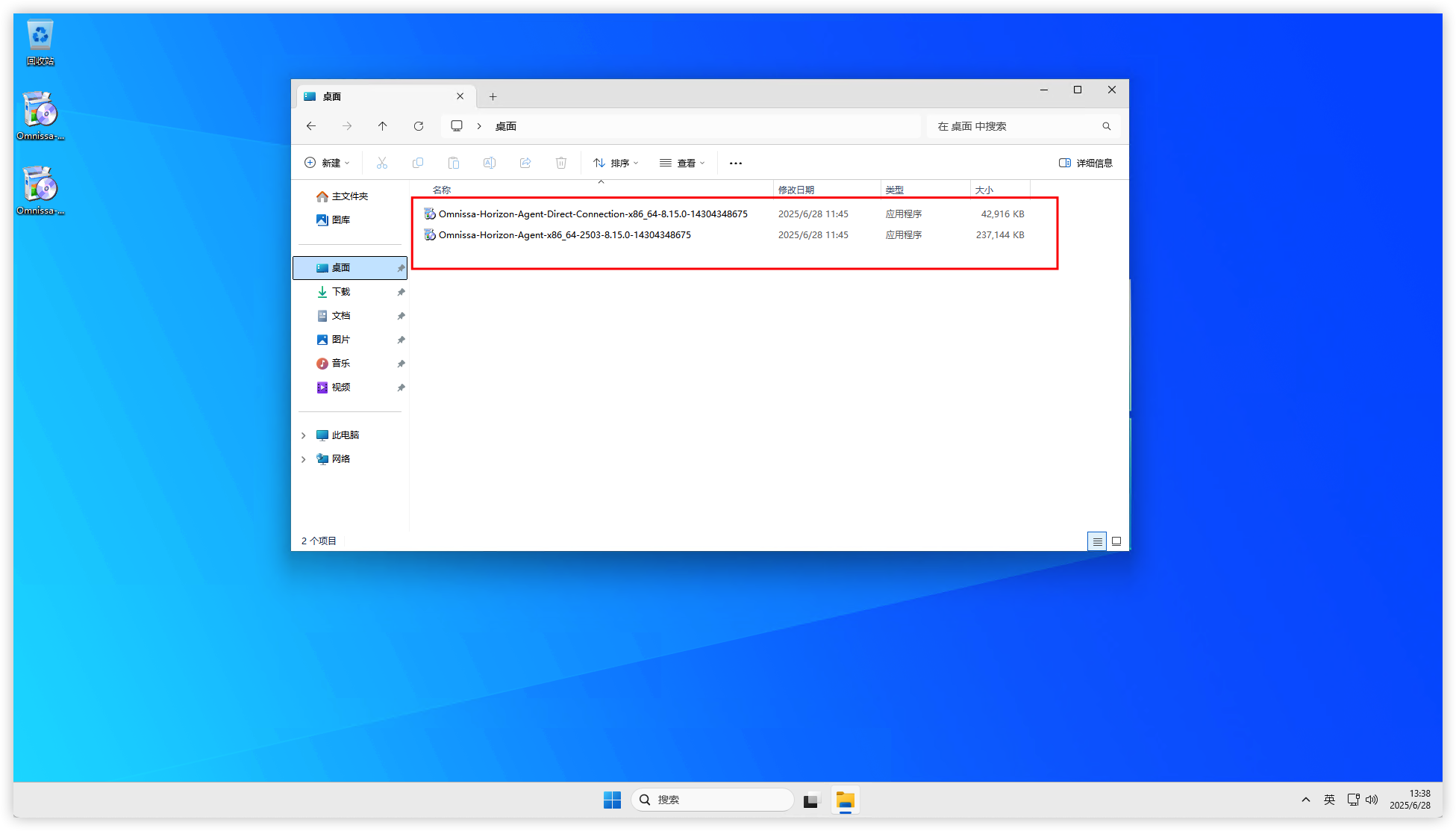Click the Share icon in toolbar
This screenshot has height=831, width=1456.
[x=525, y=163]
